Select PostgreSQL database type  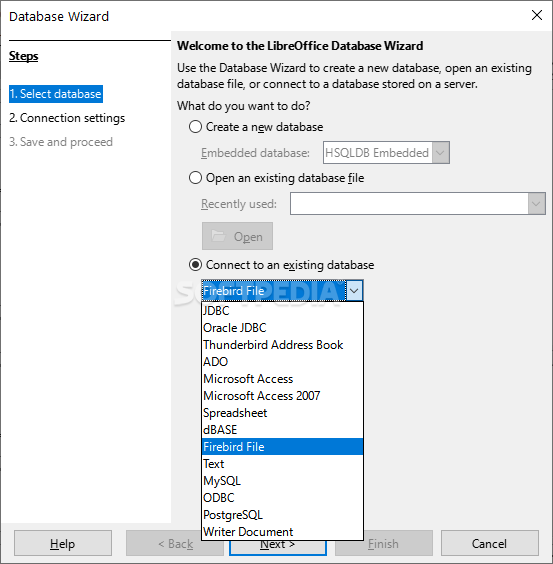pyautogui.click(x=282, y=515)
